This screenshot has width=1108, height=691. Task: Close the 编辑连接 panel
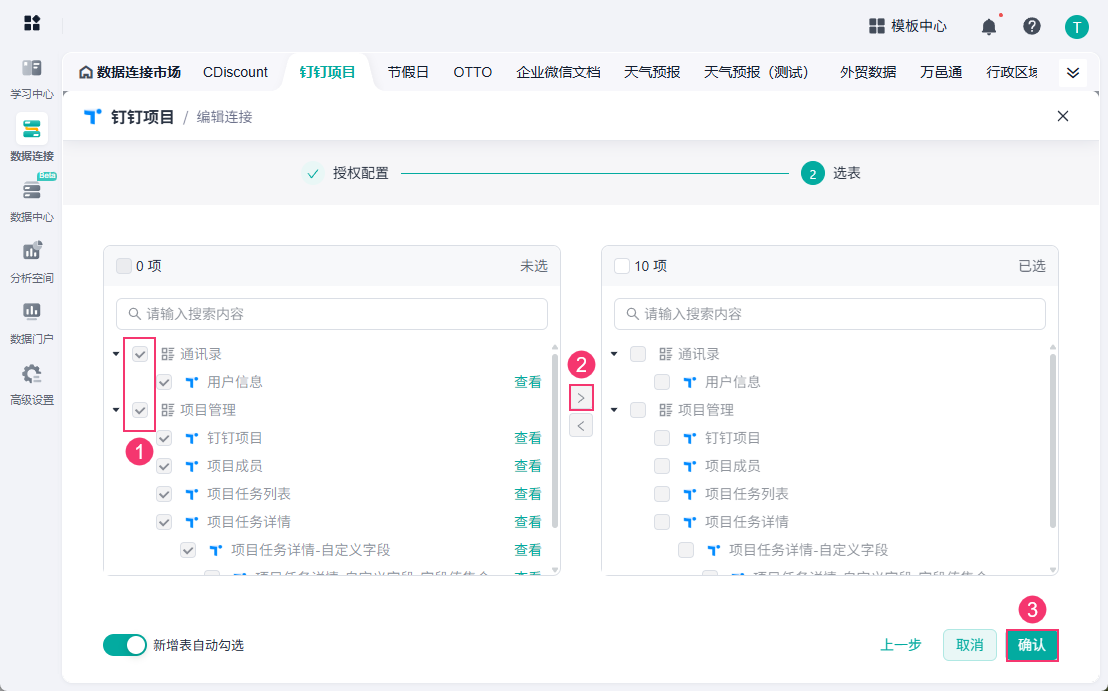(1063, 116)
